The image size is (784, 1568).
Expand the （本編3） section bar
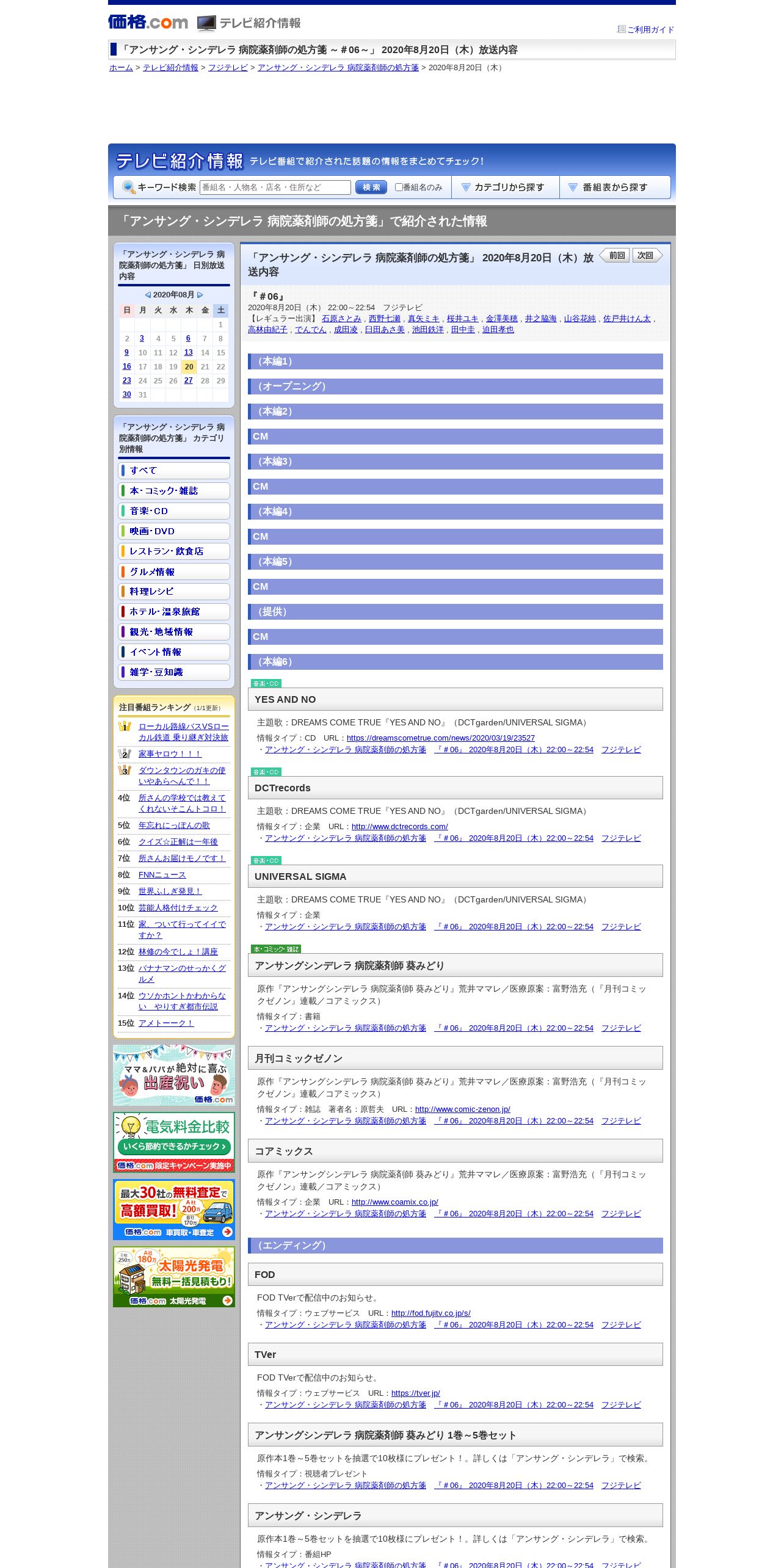point(456,462)
